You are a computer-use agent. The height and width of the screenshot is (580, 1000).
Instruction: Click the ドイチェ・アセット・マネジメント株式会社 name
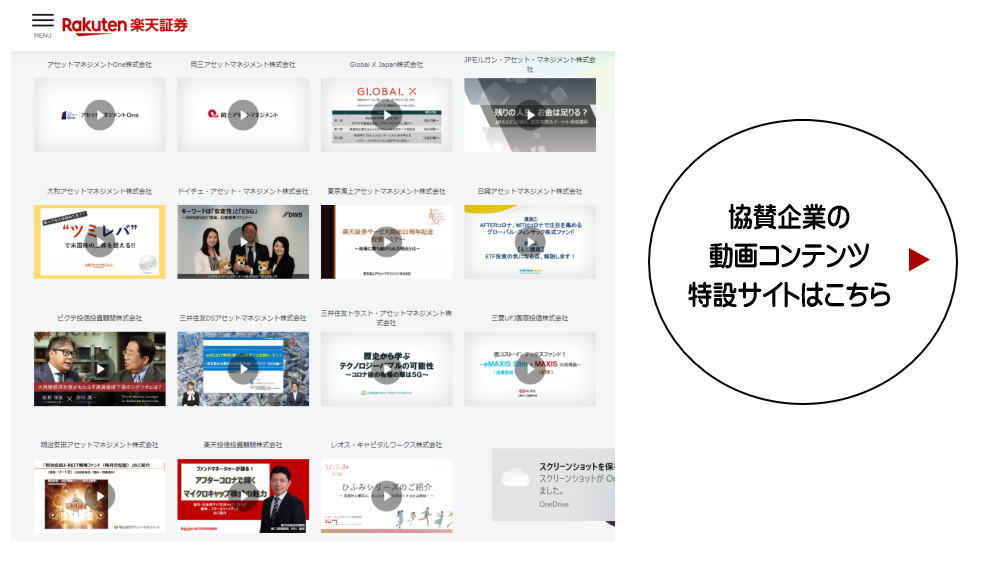[243, 191]
